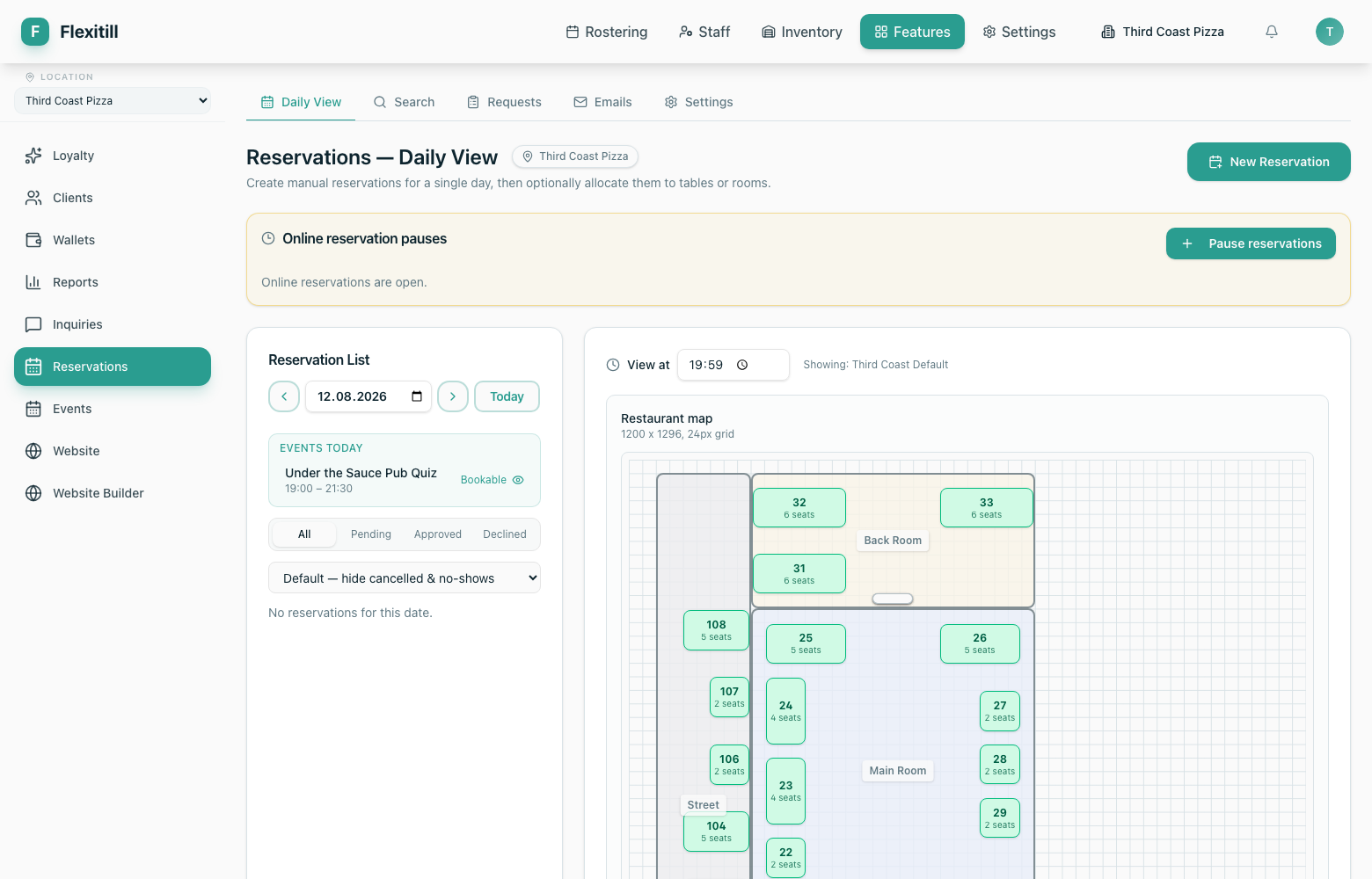Click View at time field 19:59
Image resolution: width=1372 pixels, height=879 pixels.
coord(733,365)
